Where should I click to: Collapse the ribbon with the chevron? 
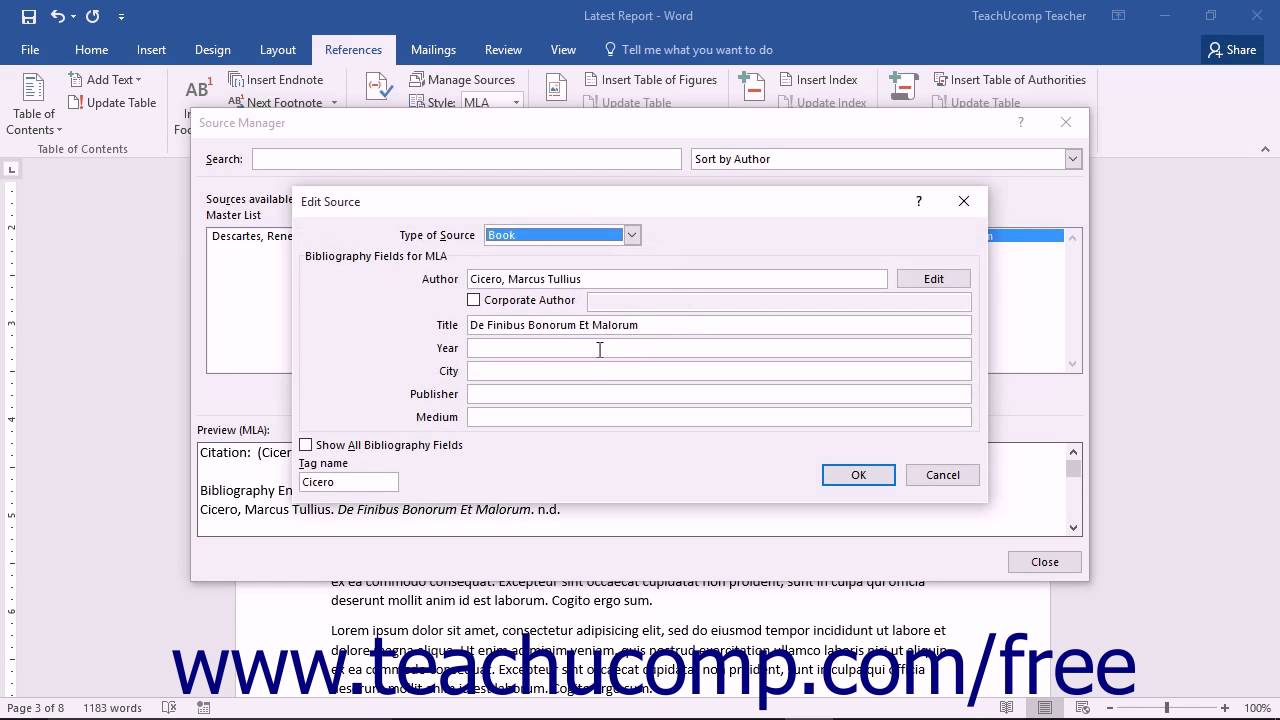1265,149
